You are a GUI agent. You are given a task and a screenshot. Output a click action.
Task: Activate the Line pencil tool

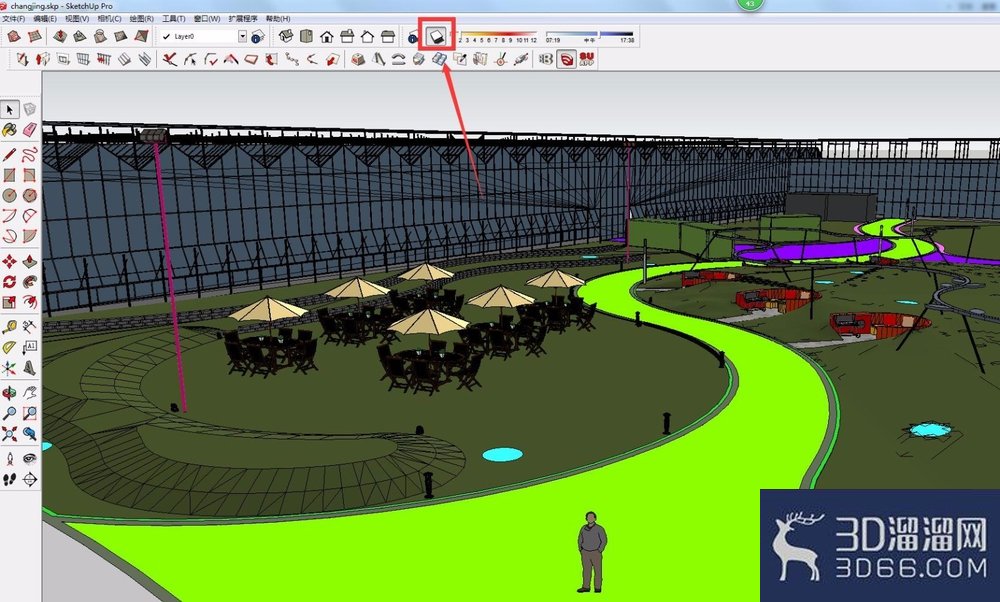point(10,155)
